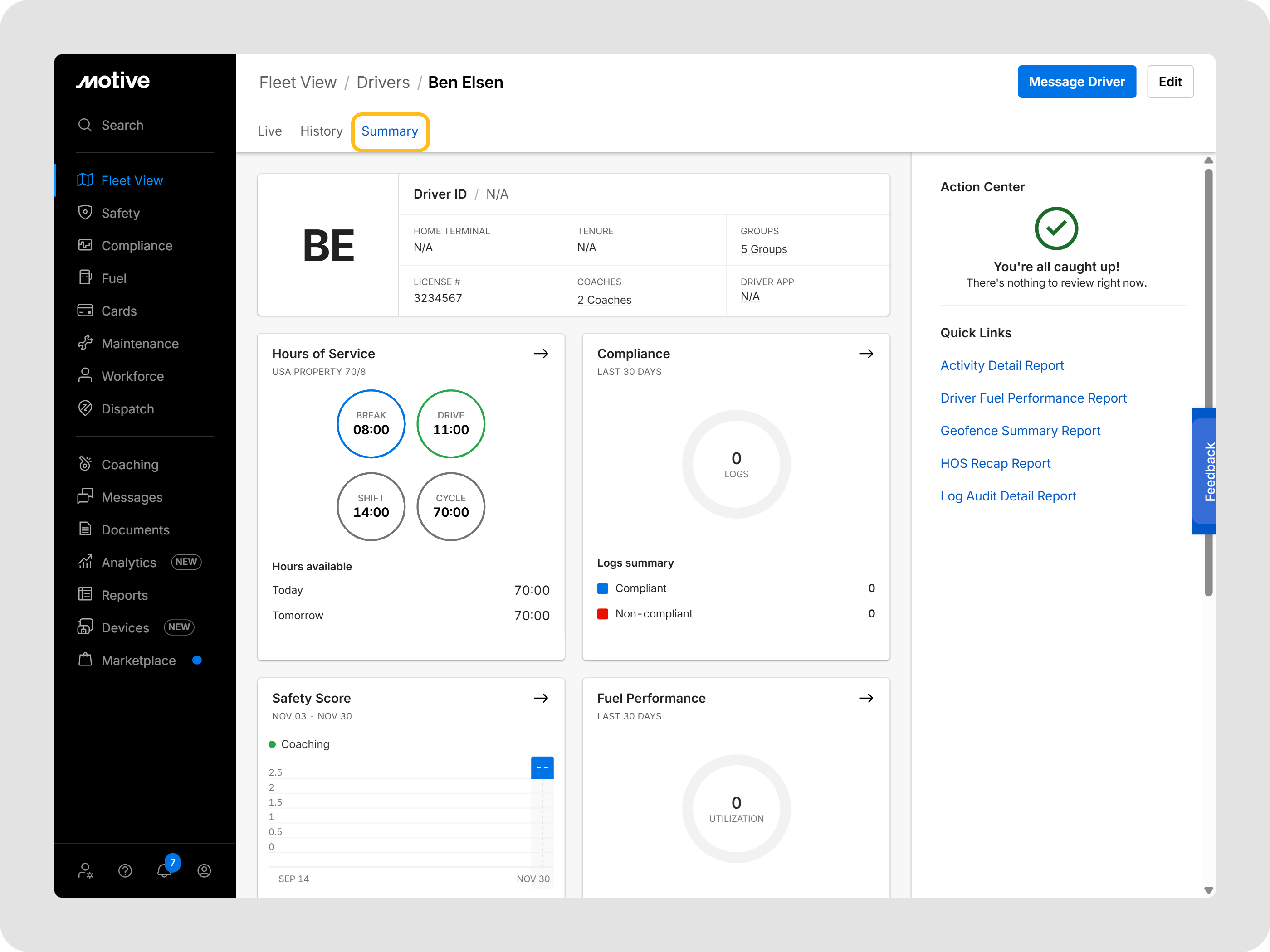Screen dimensions: 1270x952
Task: Open the Dispatch sidebar icon
Action: 85,408
